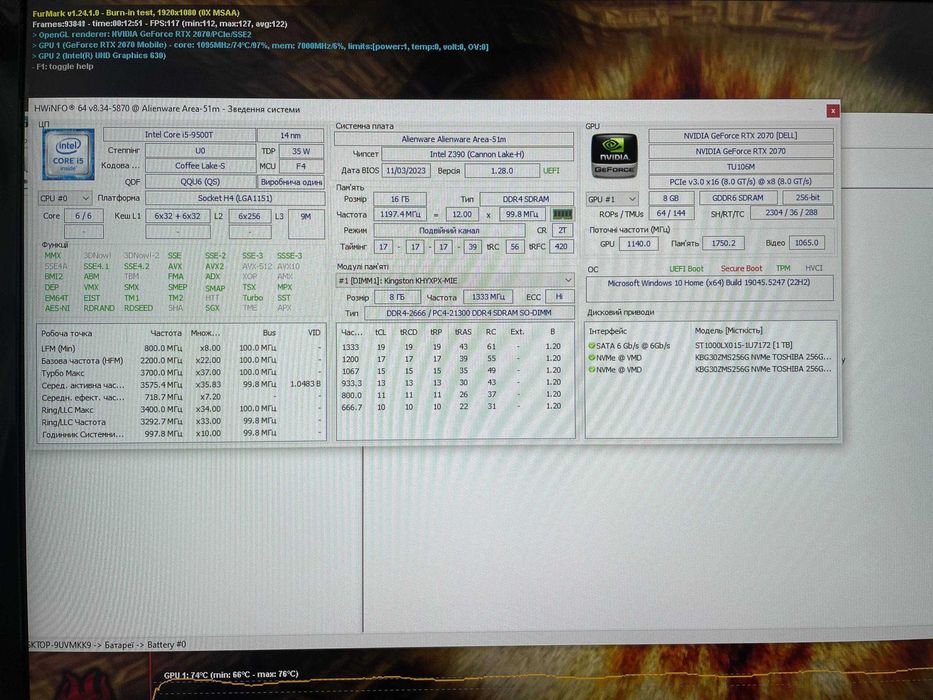Click the 256-bit bus width value
933x700 pixels.
807,198
